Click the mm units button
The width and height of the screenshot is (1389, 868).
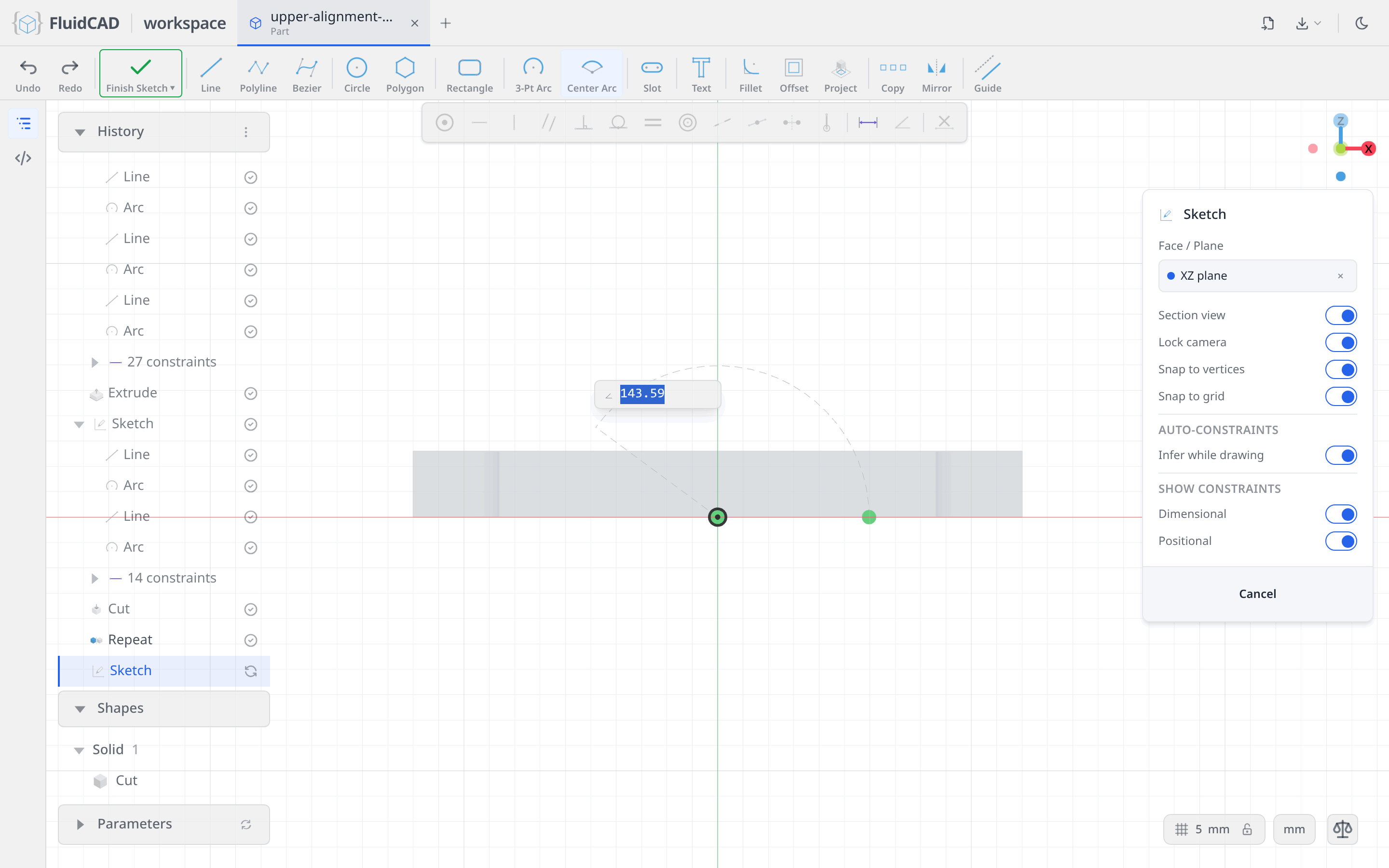pyautogui.click(x=1294, y=829)
